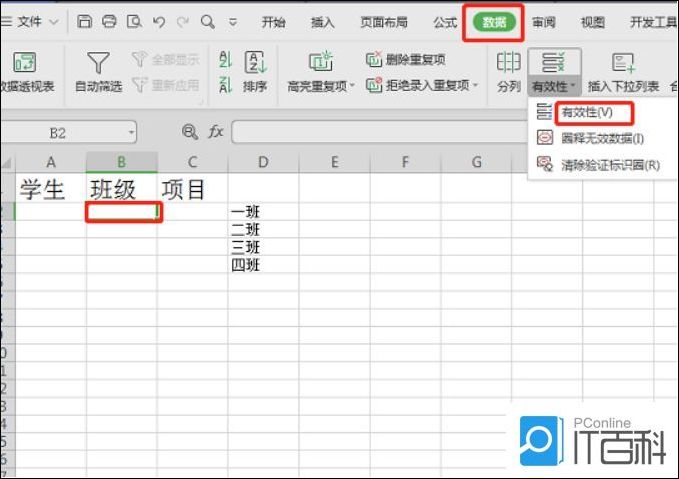Select column E header
The image size is (679, 479).
(x=334, y=162)
